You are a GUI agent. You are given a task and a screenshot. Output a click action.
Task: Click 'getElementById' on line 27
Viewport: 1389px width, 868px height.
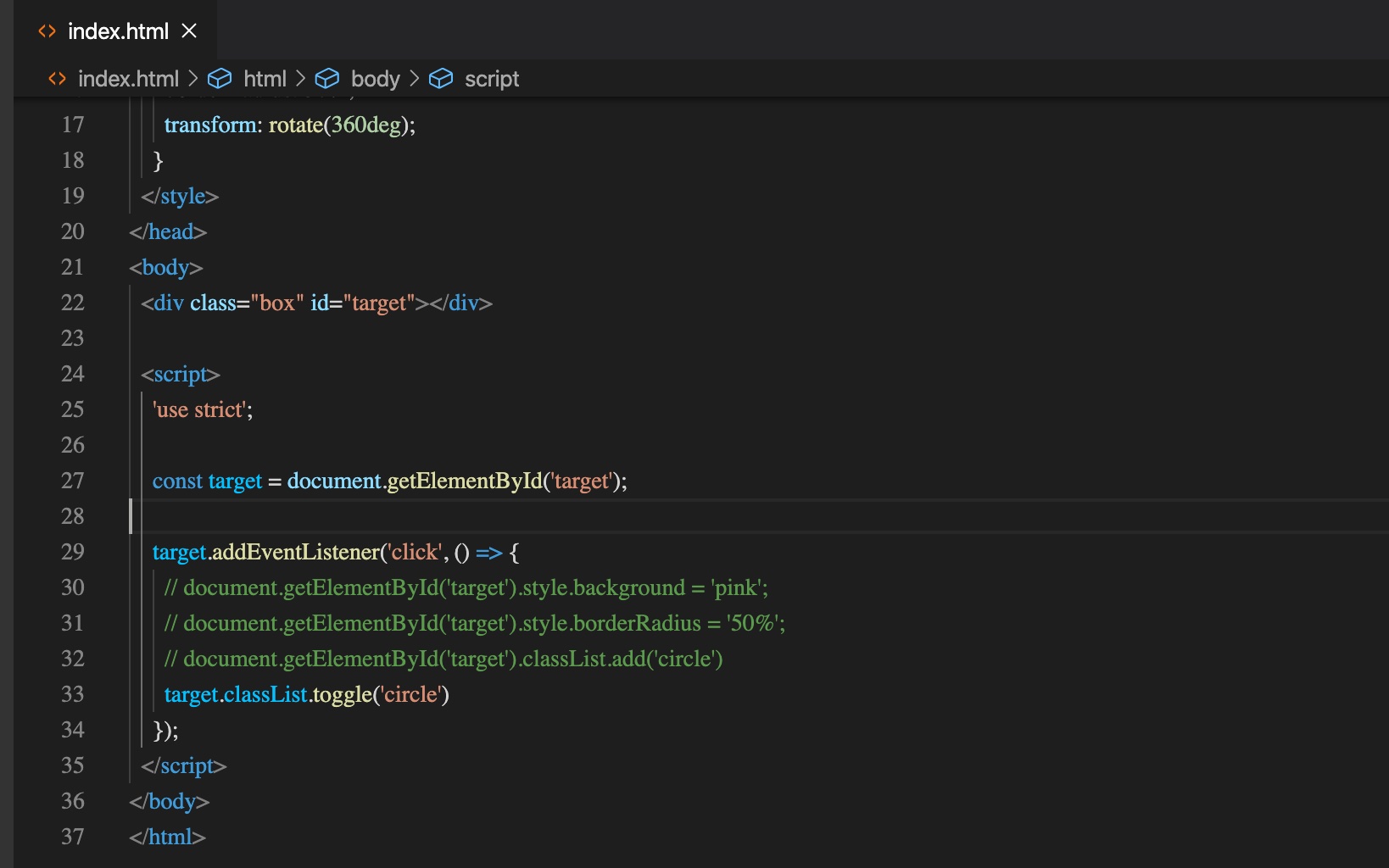coord(465,481)
